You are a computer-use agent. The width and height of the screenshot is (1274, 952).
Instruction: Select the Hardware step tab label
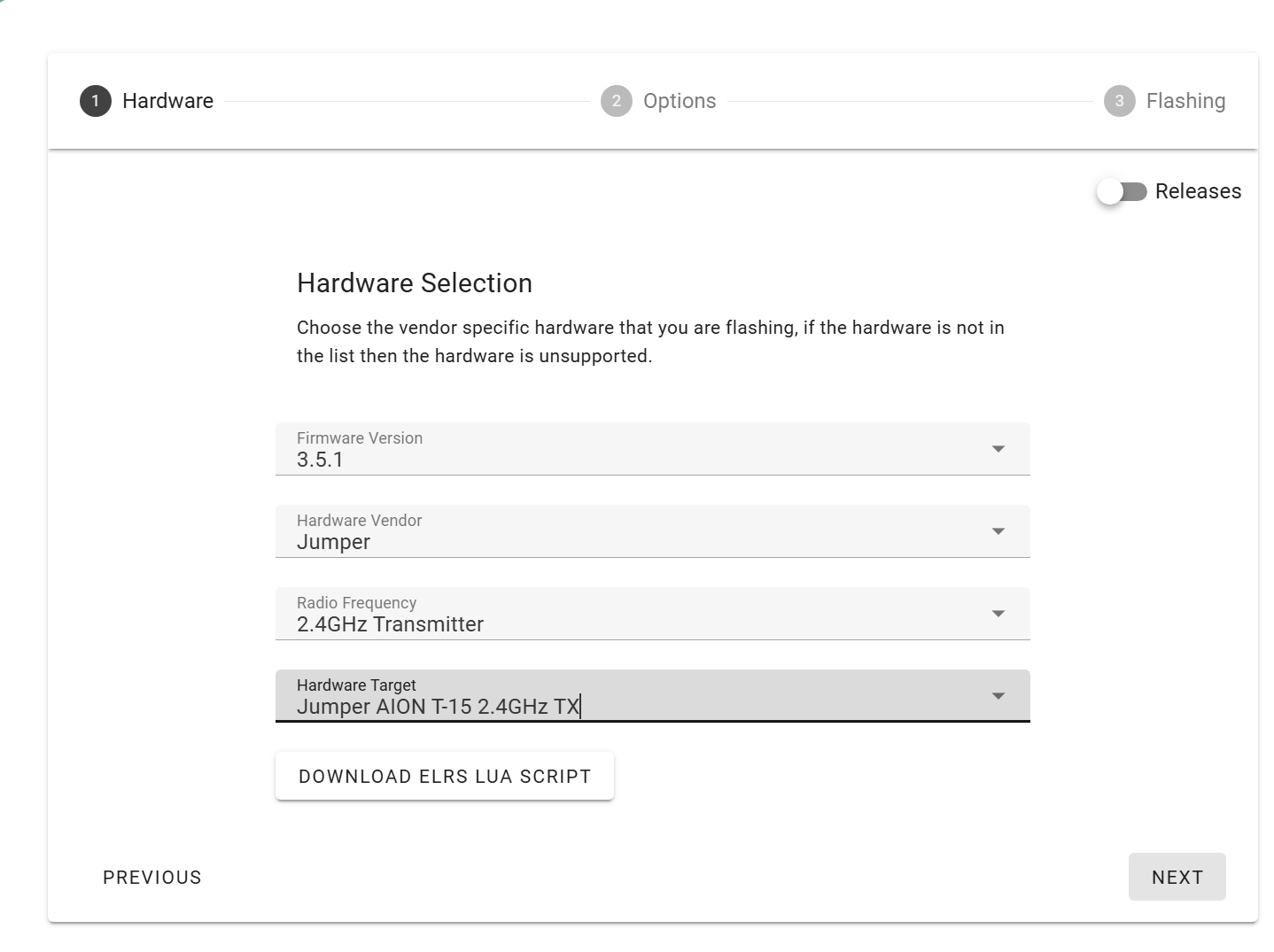pos(167,101)
